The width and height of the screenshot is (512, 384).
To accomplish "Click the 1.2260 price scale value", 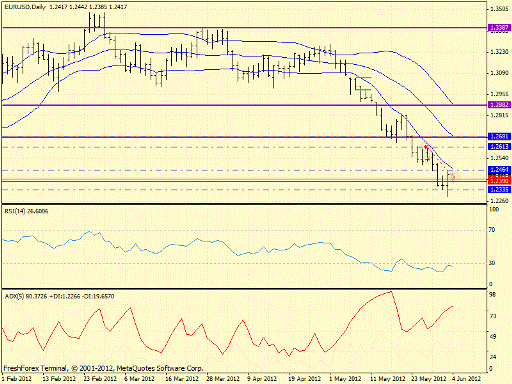I will pyautogui.click(x=499, y=200).
